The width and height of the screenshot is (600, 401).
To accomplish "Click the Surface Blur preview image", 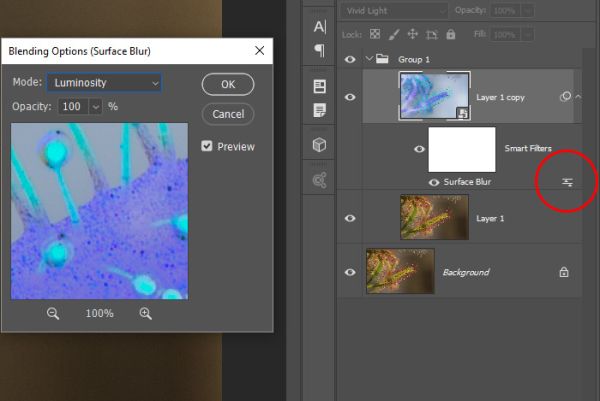I will [x=99, y=211].
